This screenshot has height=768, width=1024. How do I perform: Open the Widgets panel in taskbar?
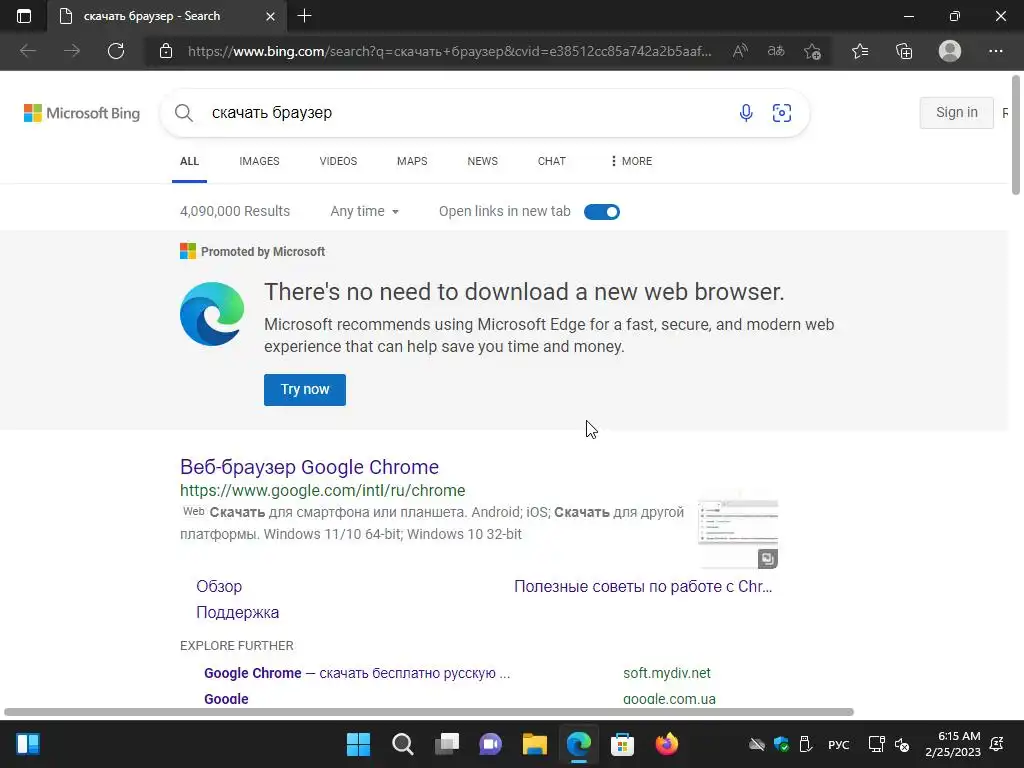tap(27, 744)
